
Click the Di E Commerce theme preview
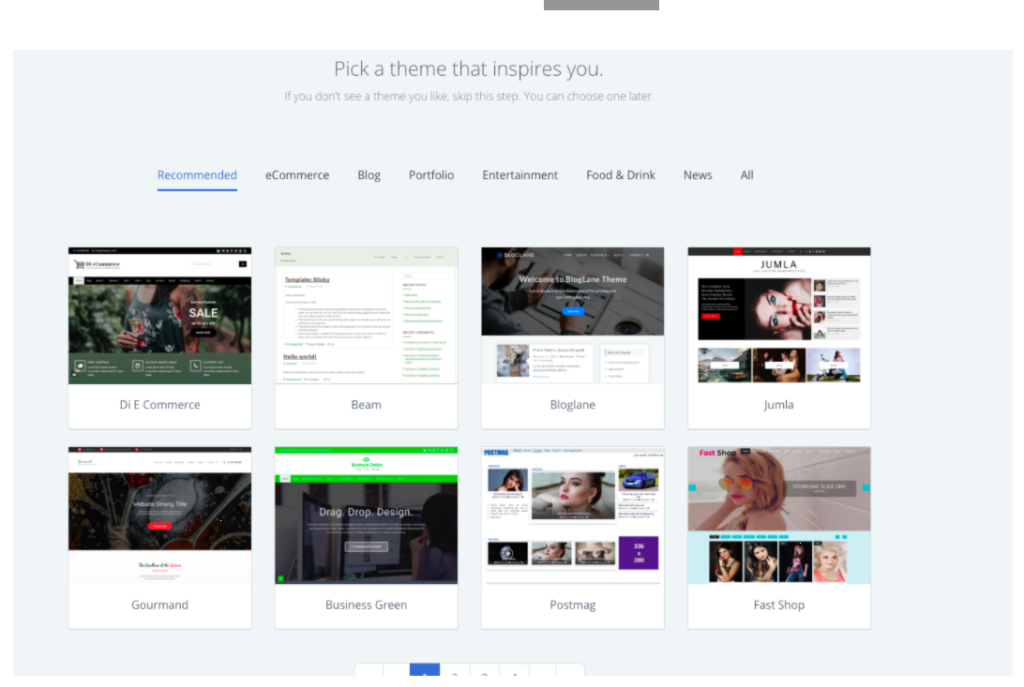[160, 315]
